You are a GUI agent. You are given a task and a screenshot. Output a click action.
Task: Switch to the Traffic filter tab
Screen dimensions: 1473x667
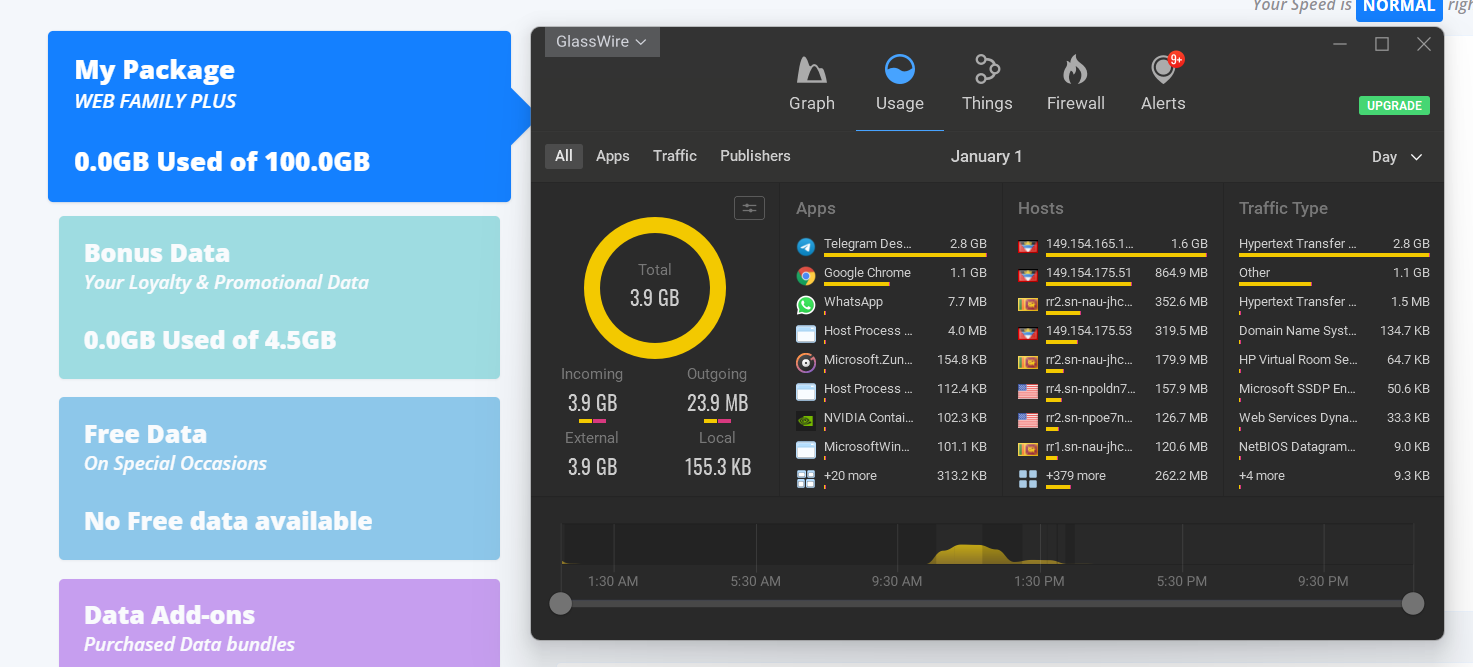pos(675,156)
